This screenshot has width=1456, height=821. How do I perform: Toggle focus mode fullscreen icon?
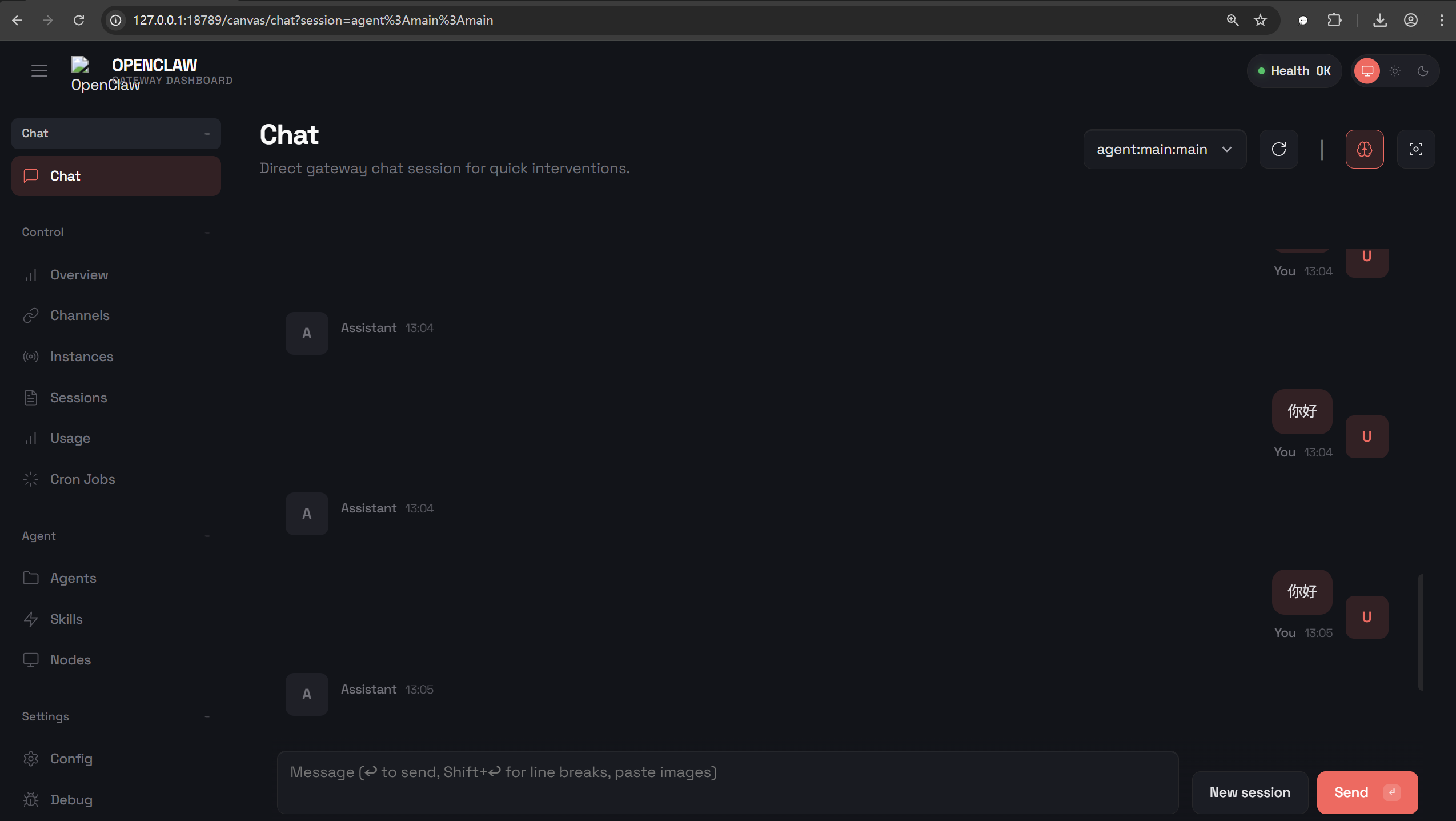point(1416,149)
